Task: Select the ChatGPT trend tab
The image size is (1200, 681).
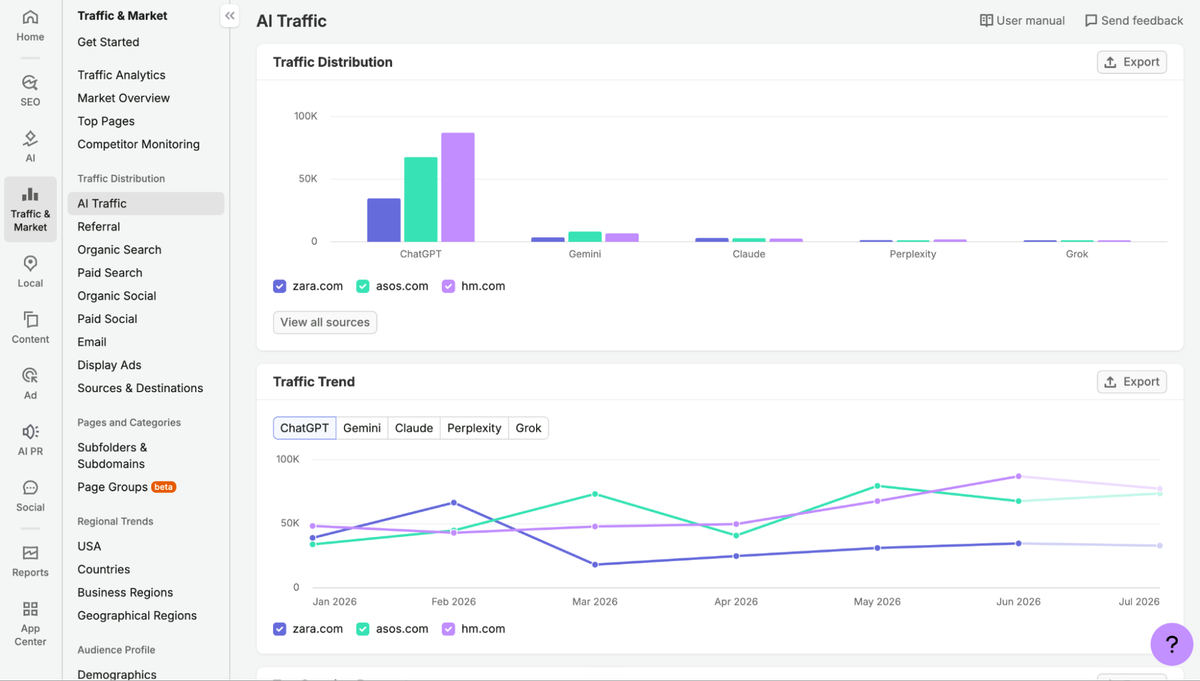Action: 304,428
